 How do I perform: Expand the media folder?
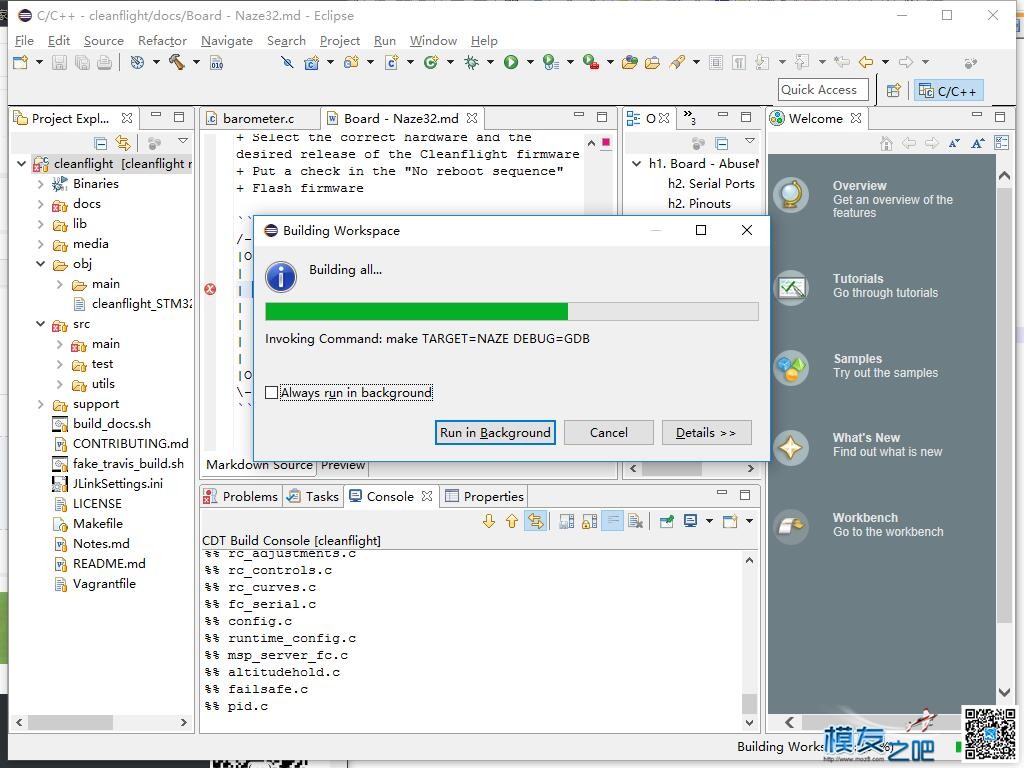point(40,244)
